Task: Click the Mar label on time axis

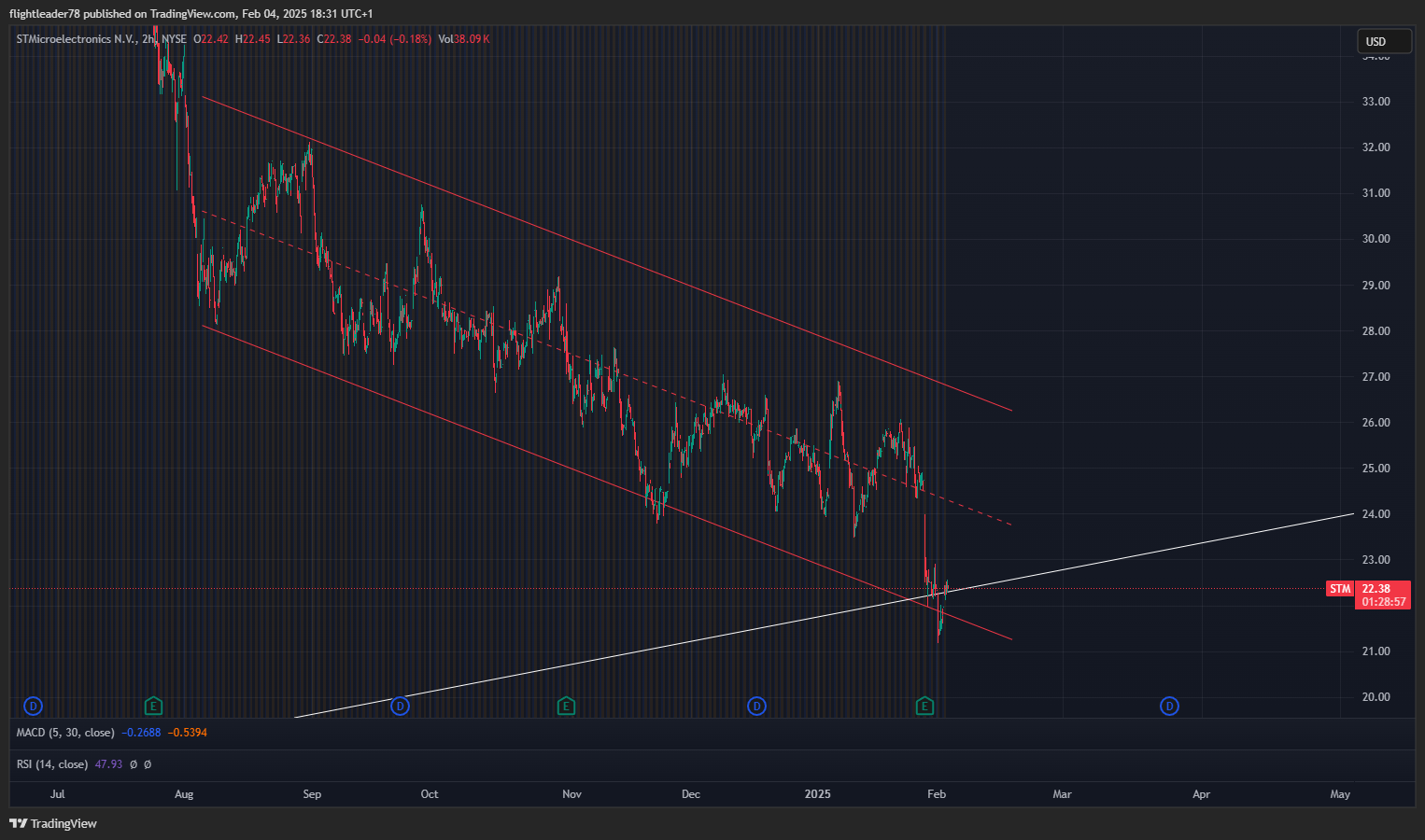Action: (1062, 794)
